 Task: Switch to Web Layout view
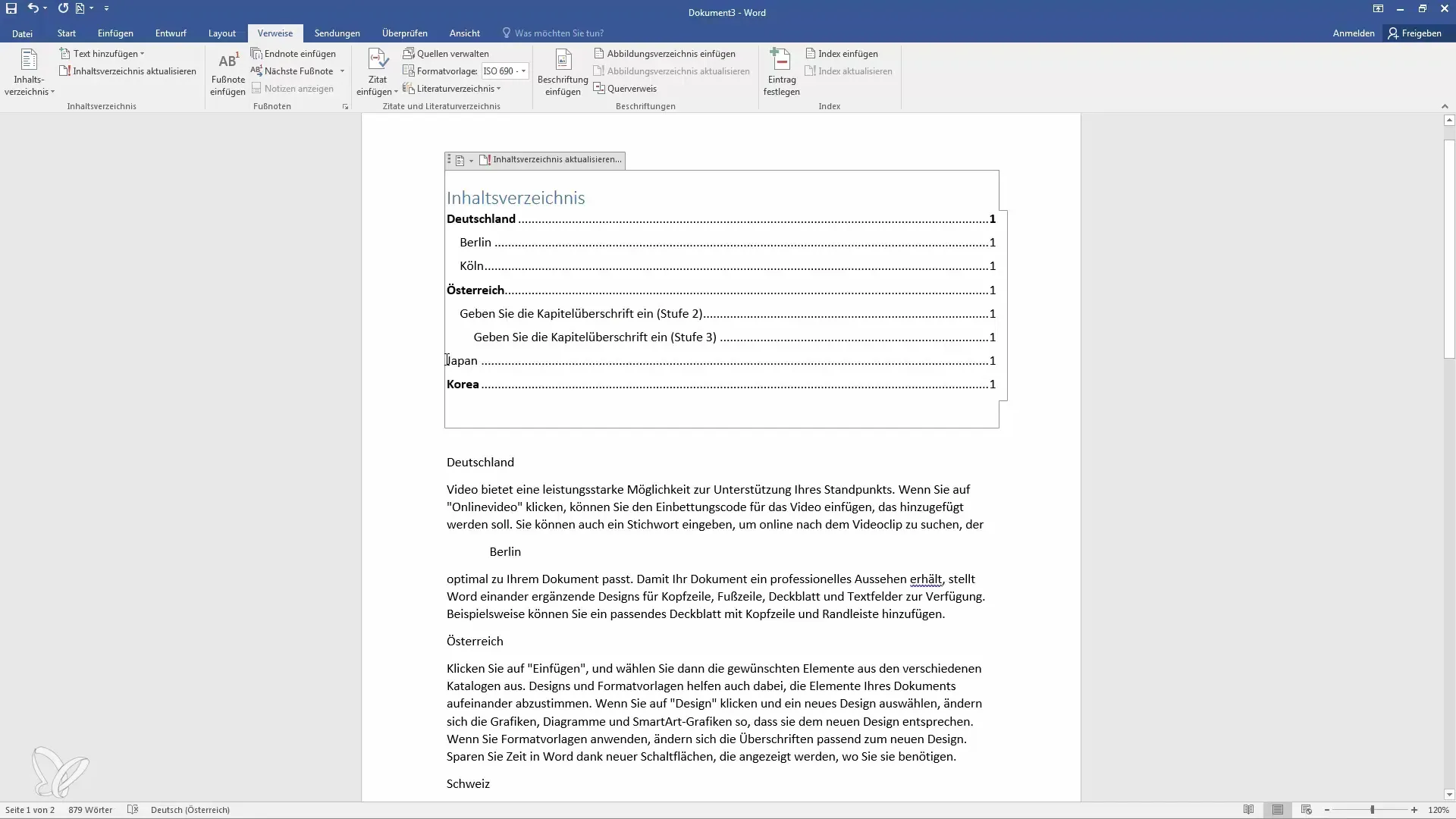1306,810
